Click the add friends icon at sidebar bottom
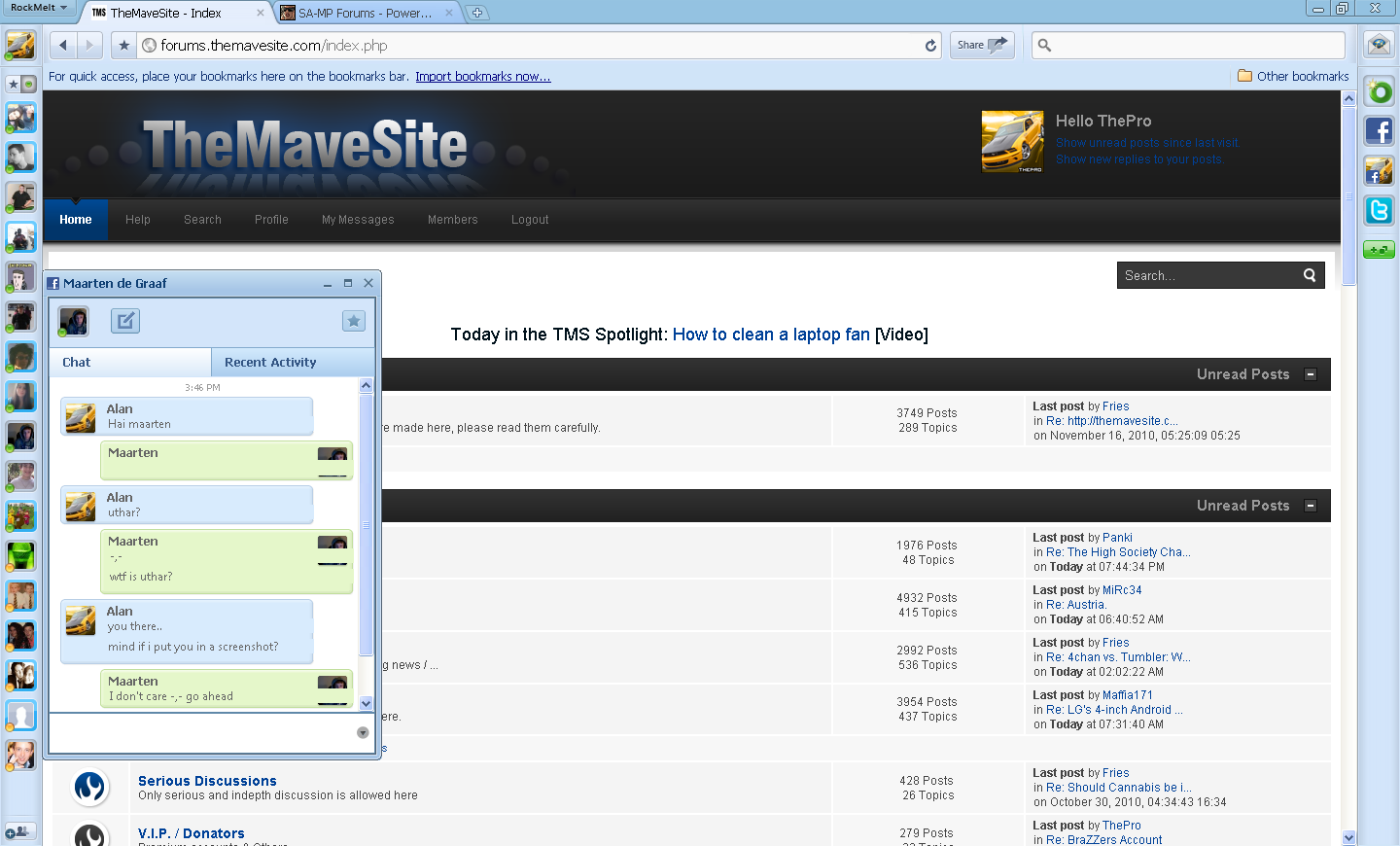The width and height of the screenshot is (1400, 846). pyautogui.click(x=20, y=832)
